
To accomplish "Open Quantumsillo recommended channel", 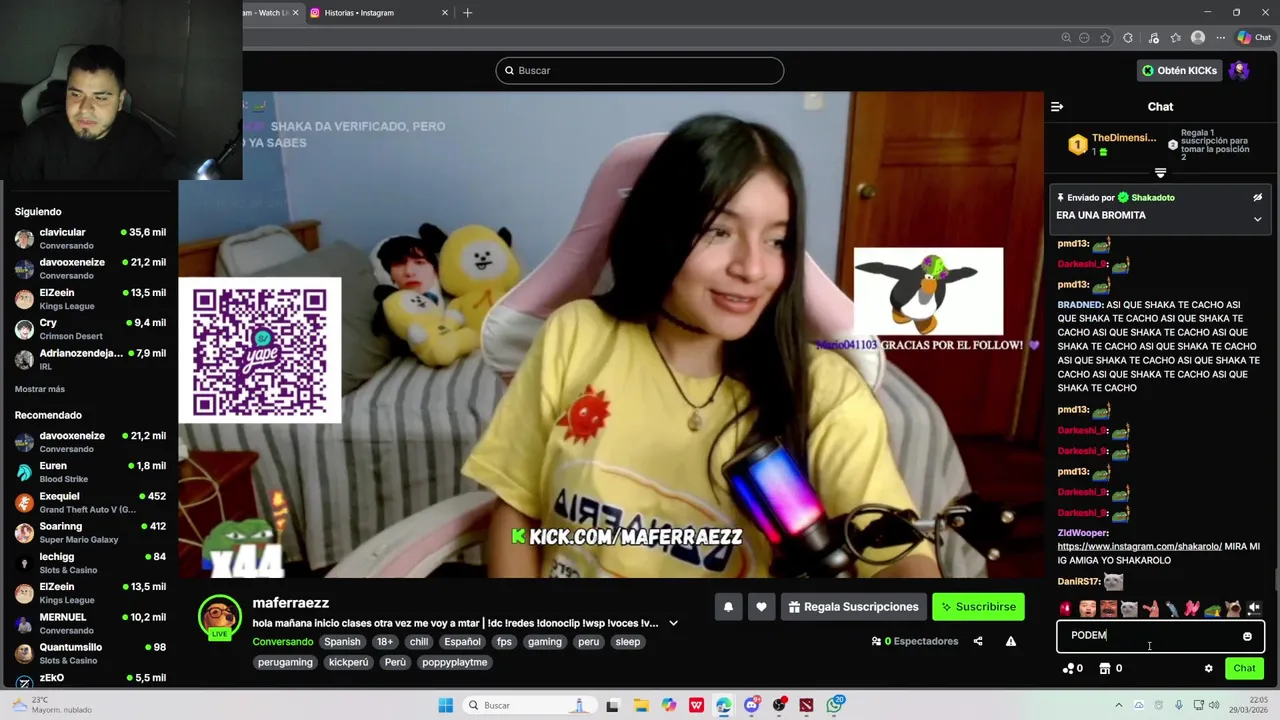I will tap(90, 653).
